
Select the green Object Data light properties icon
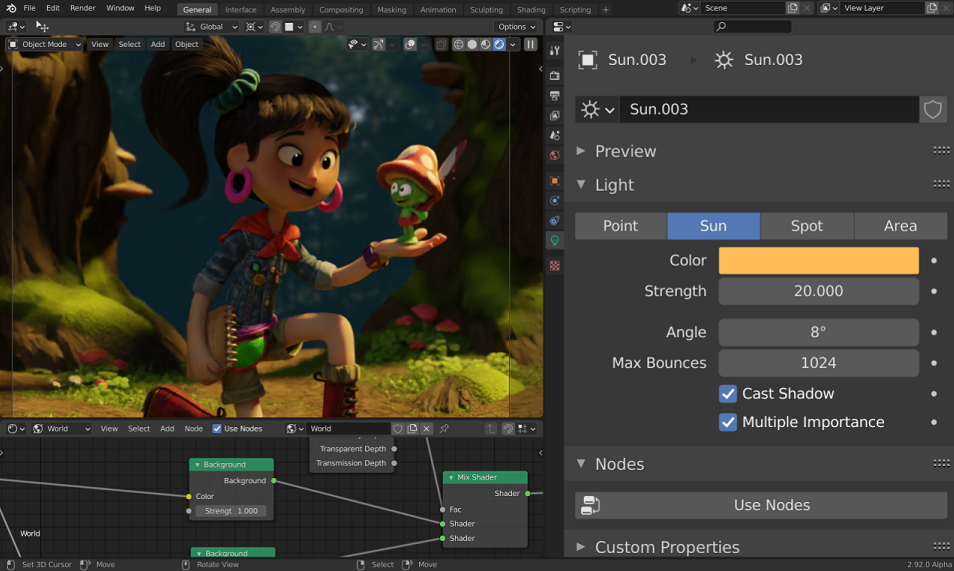pyautogui.click(x=554, y=240)
